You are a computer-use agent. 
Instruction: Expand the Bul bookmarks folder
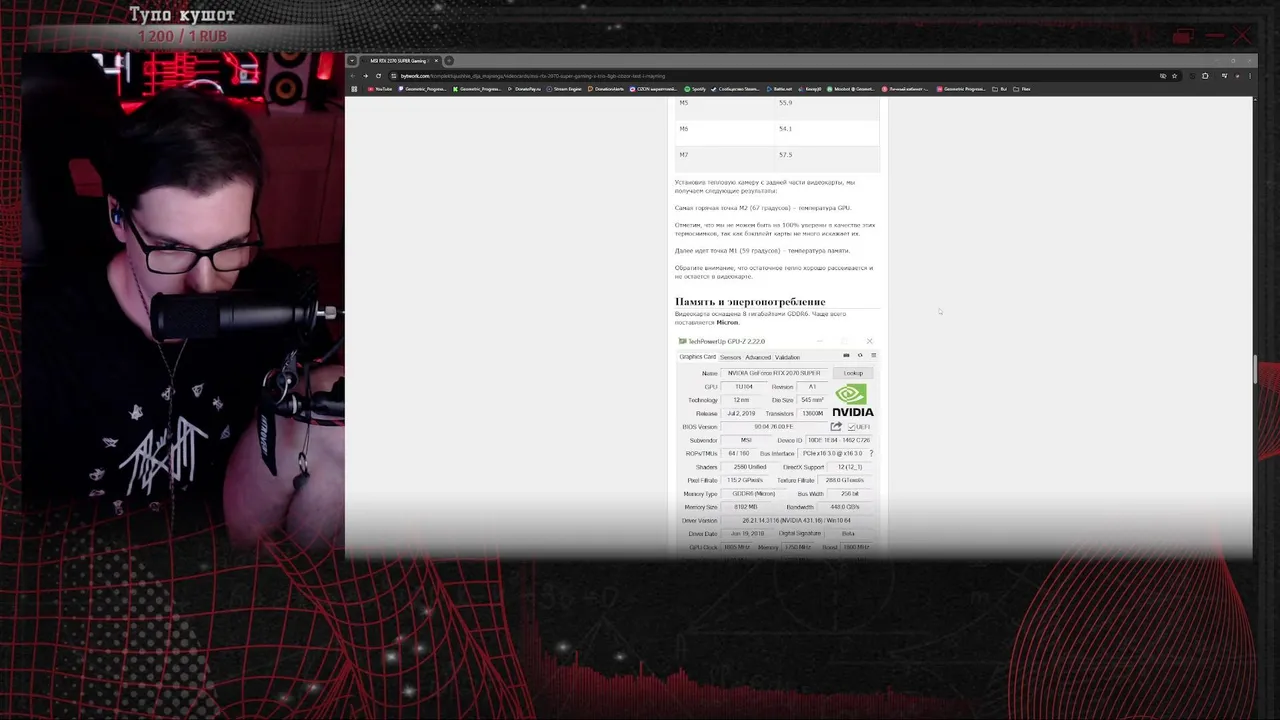[x=1000, y=89]
